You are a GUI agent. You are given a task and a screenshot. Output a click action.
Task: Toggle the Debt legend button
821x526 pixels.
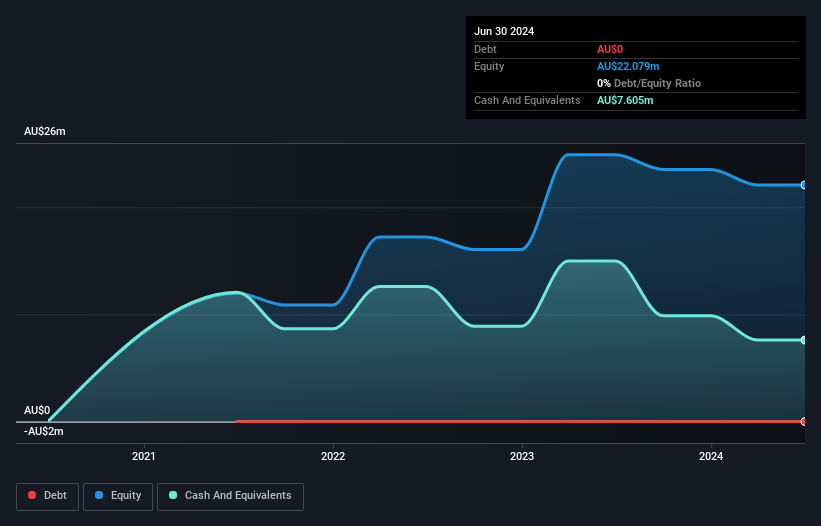tap(48, 496)
